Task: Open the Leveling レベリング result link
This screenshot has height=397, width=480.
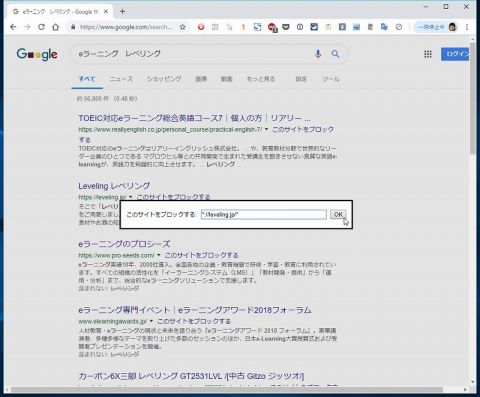Action: pos(114,186)
